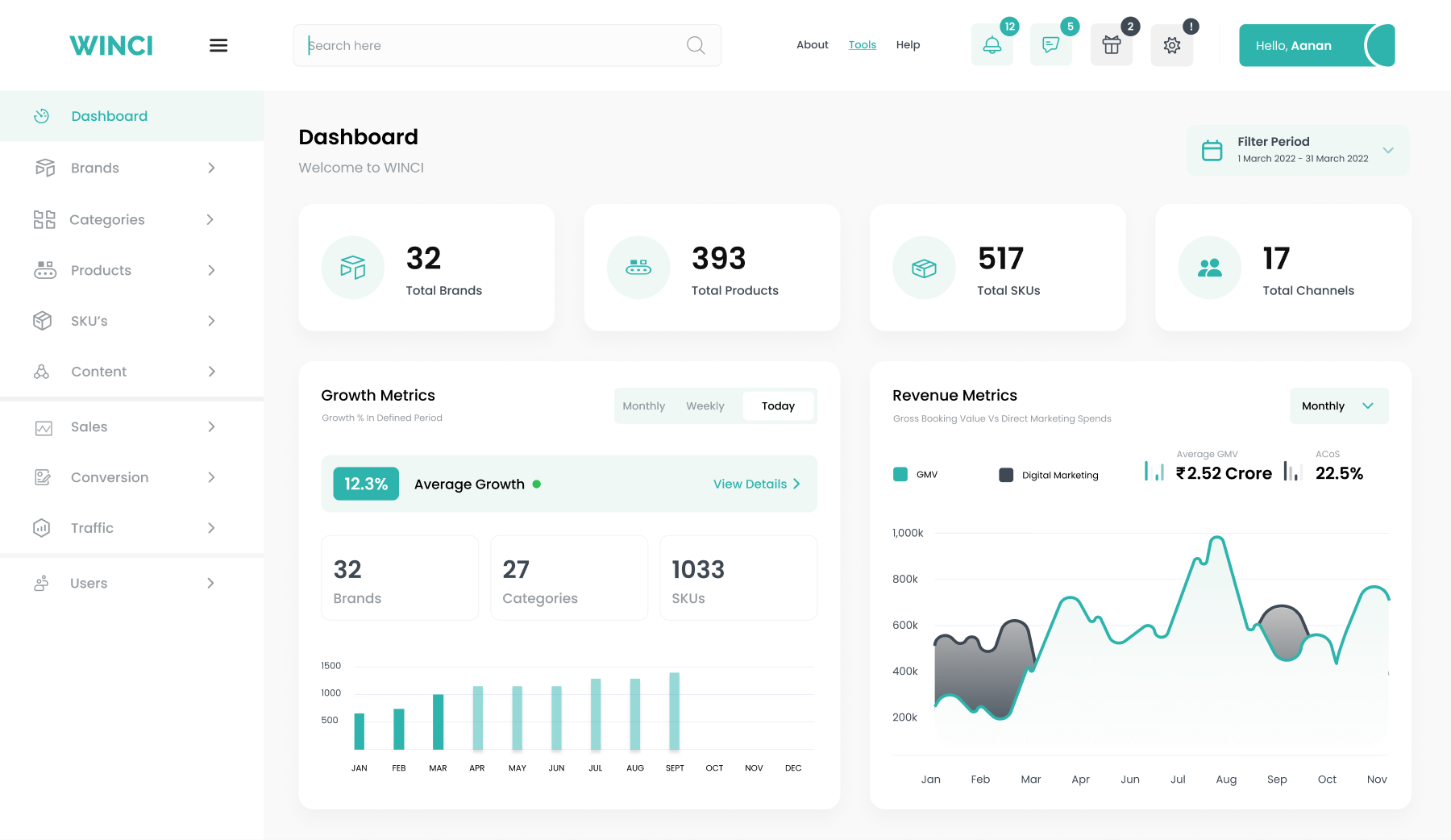The image size is (1451, 840).
Task: Select the Today growth view
Action: (x=778, y=406)
